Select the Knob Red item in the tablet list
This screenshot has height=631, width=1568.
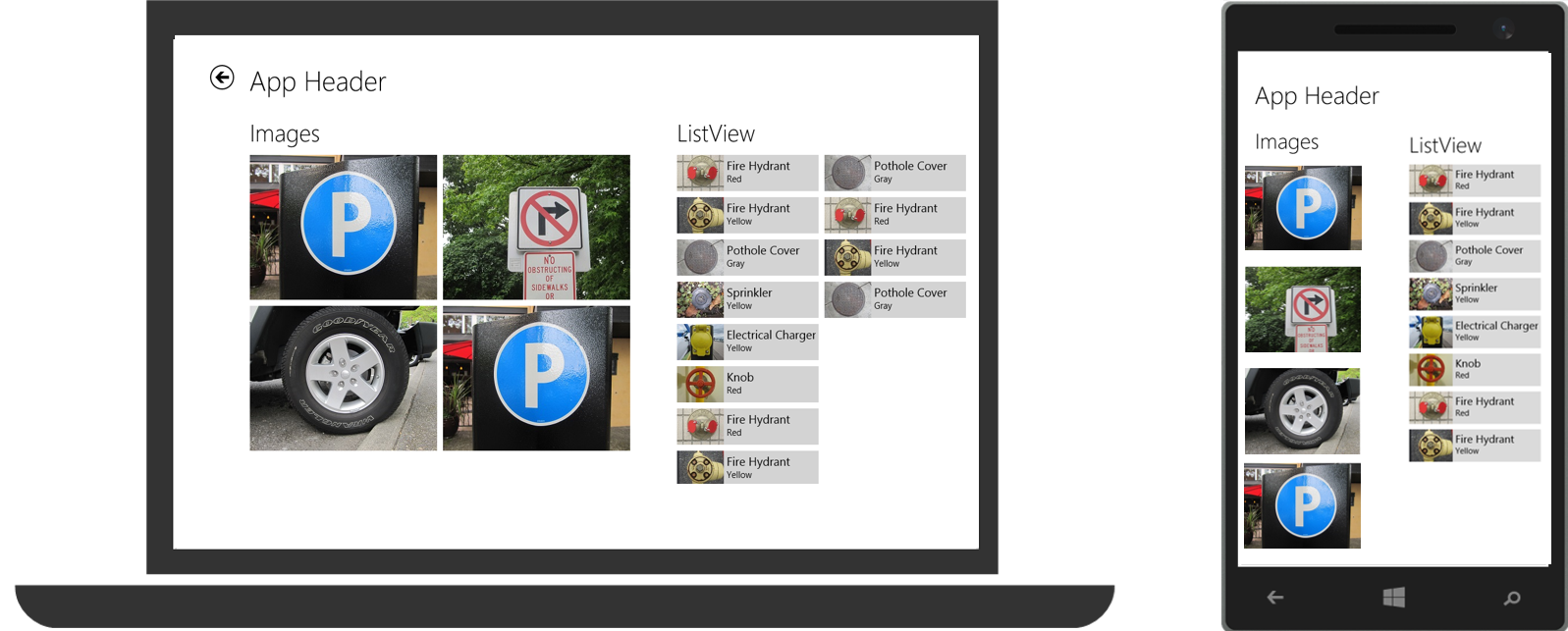[747, 384]
